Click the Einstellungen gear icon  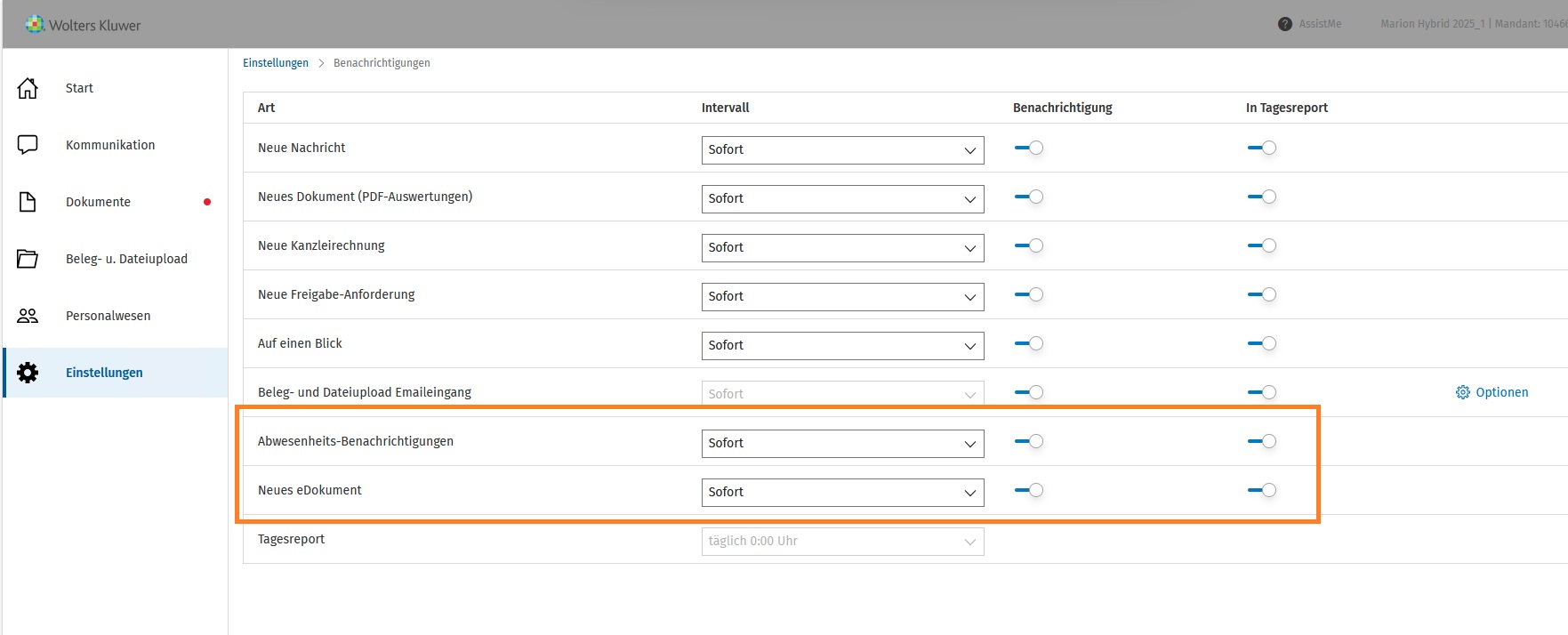28,373
